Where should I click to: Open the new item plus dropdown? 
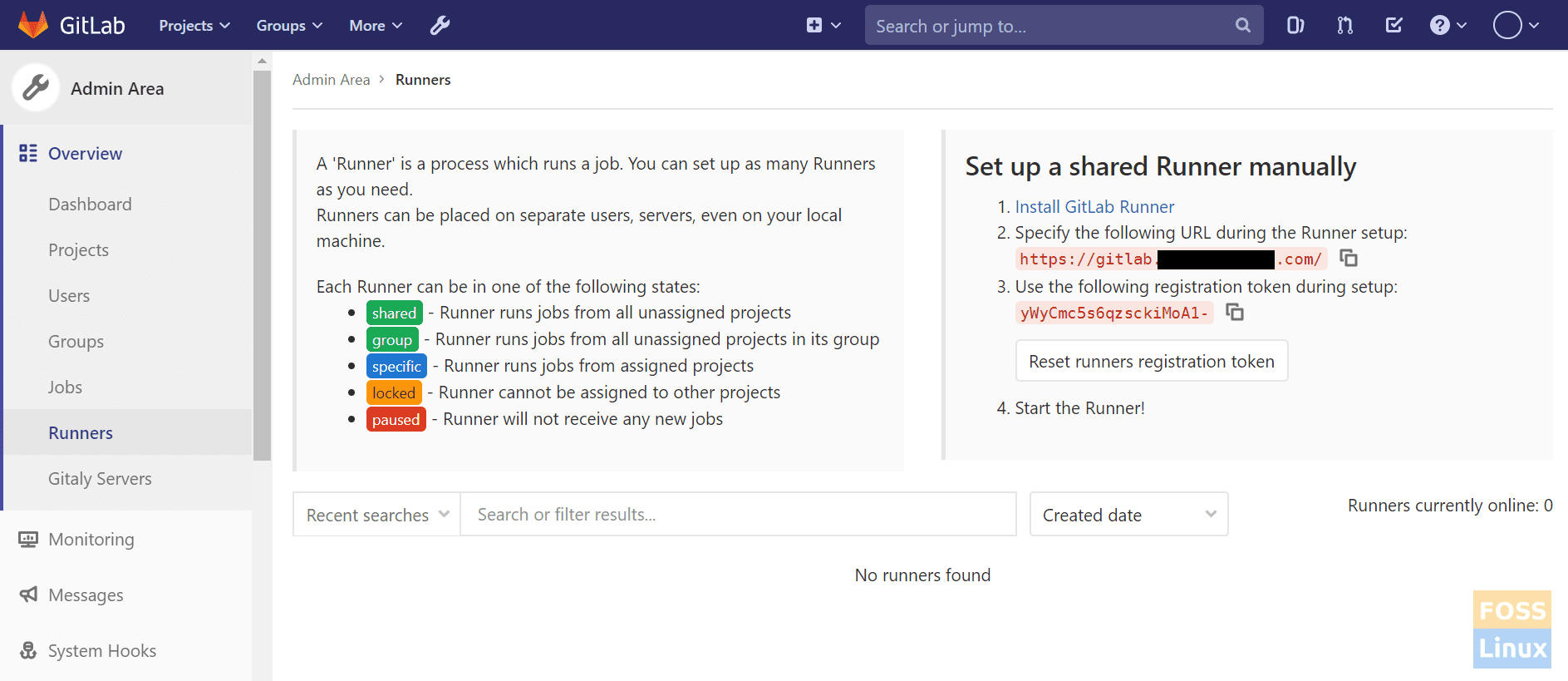pyautogui.click(x=823, y=26)
